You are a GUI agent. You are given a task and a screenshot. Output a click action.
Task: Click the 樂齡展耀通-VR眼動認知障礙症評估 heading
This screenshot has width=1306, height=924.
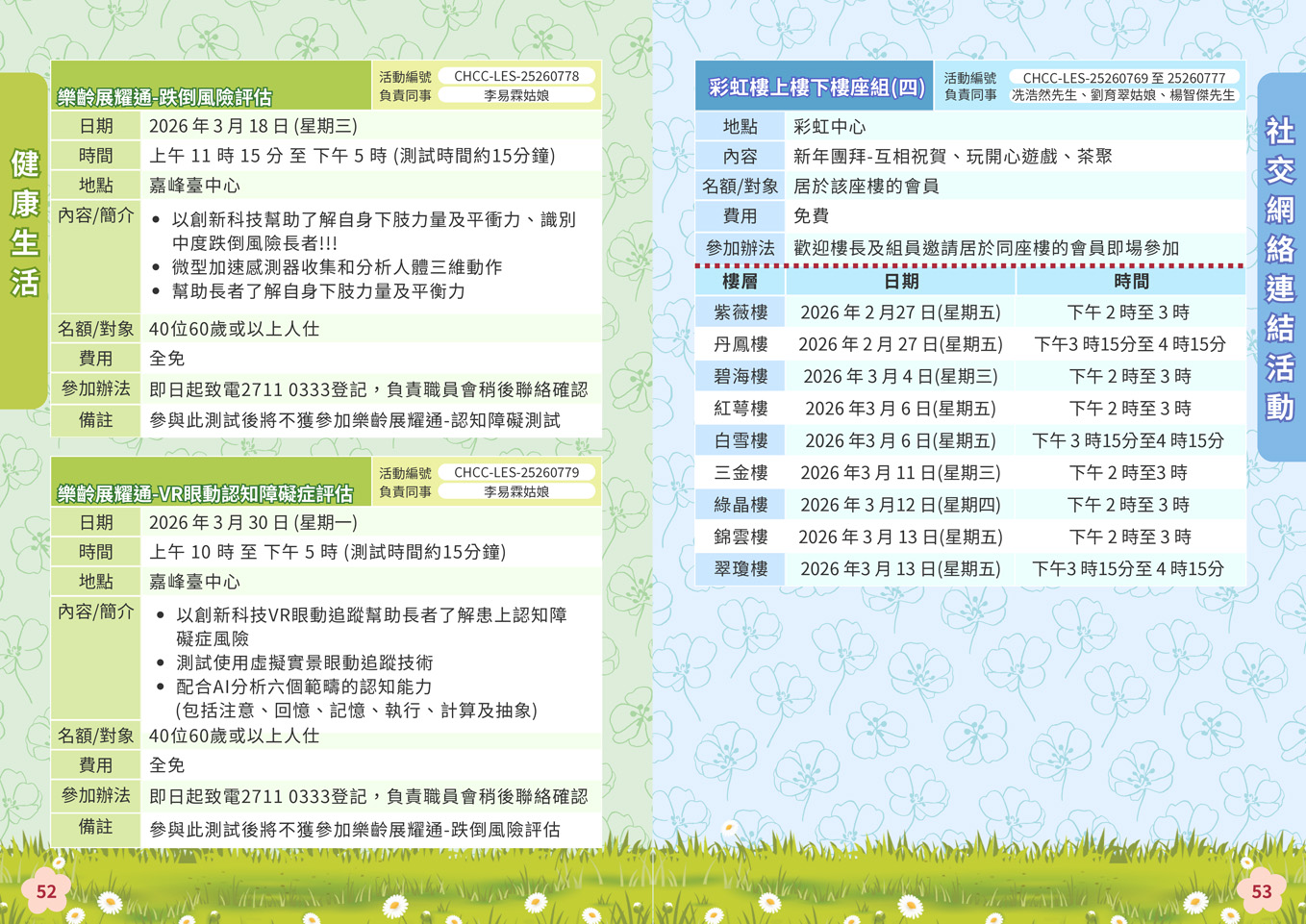coord(205,494)
